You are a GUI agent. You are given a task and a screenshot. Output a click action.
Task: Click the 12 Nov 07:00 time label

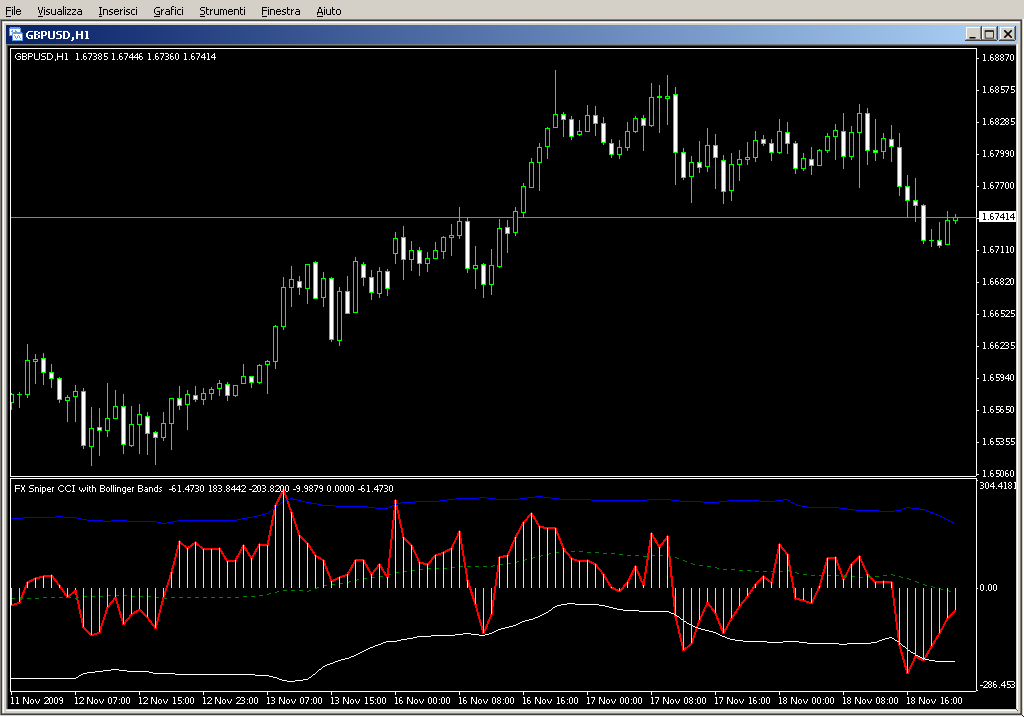[102, 701]
